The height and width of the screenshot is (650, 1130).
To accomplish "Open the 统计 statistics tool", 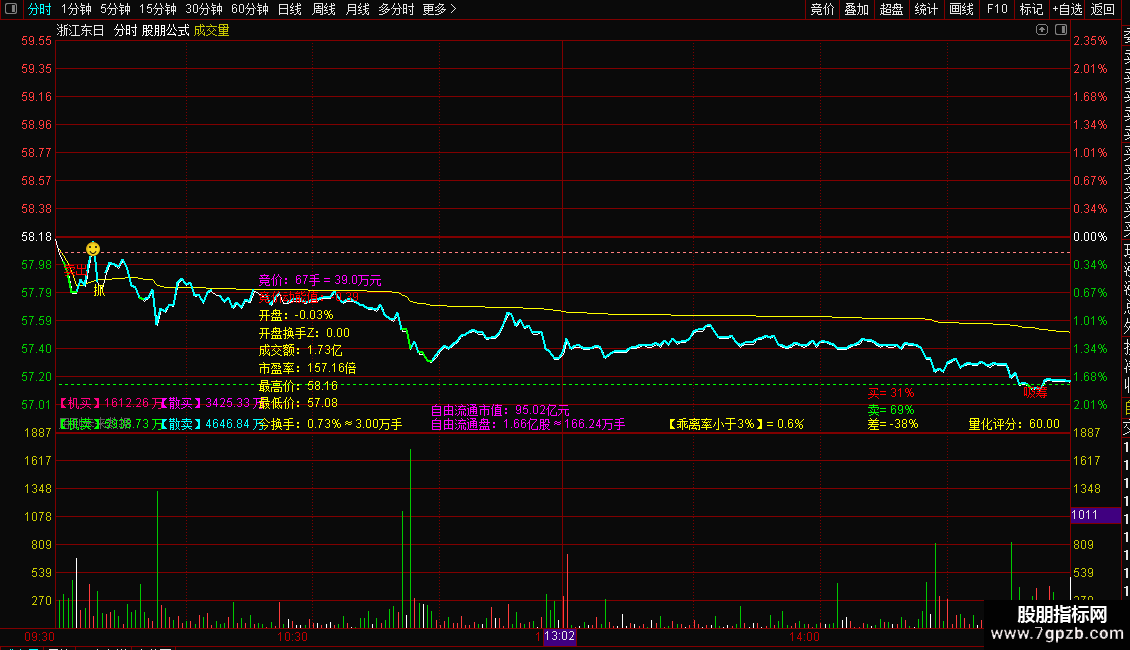I will pyautogui.click(x=926, y=9).
